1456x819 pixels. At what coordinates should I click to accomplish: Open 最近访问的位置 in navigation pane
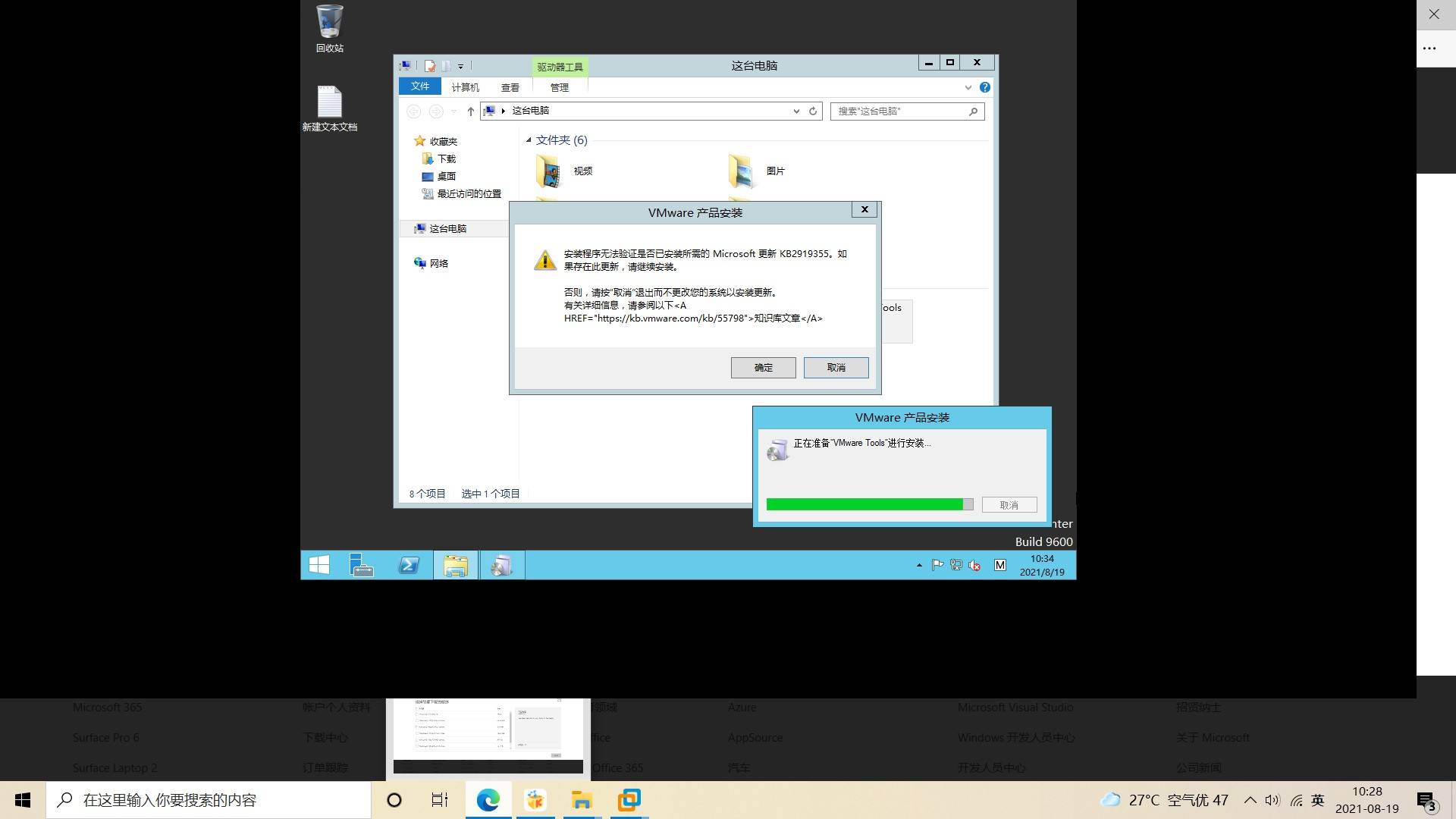point(461,193)
